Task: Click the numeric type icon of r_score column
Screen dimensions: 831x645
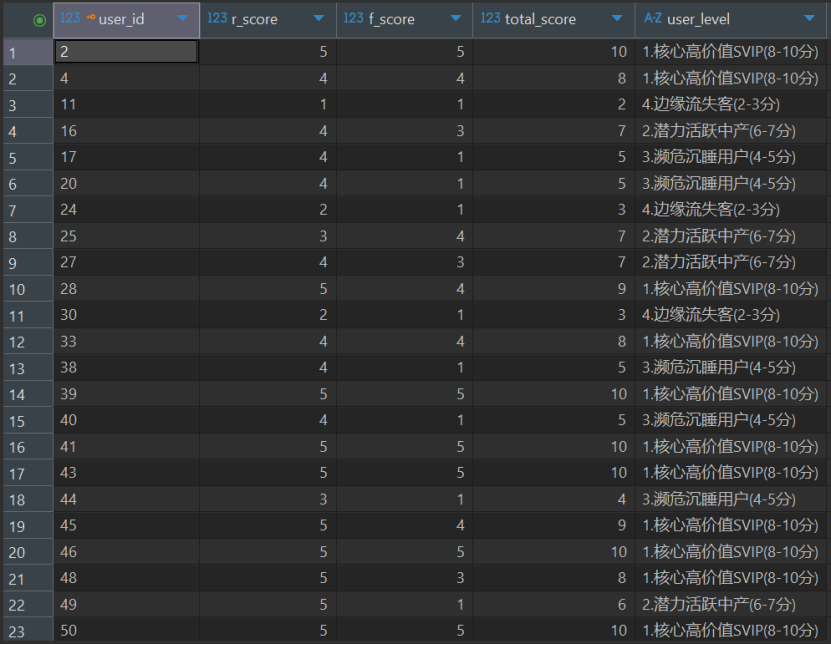Action: 217,19
